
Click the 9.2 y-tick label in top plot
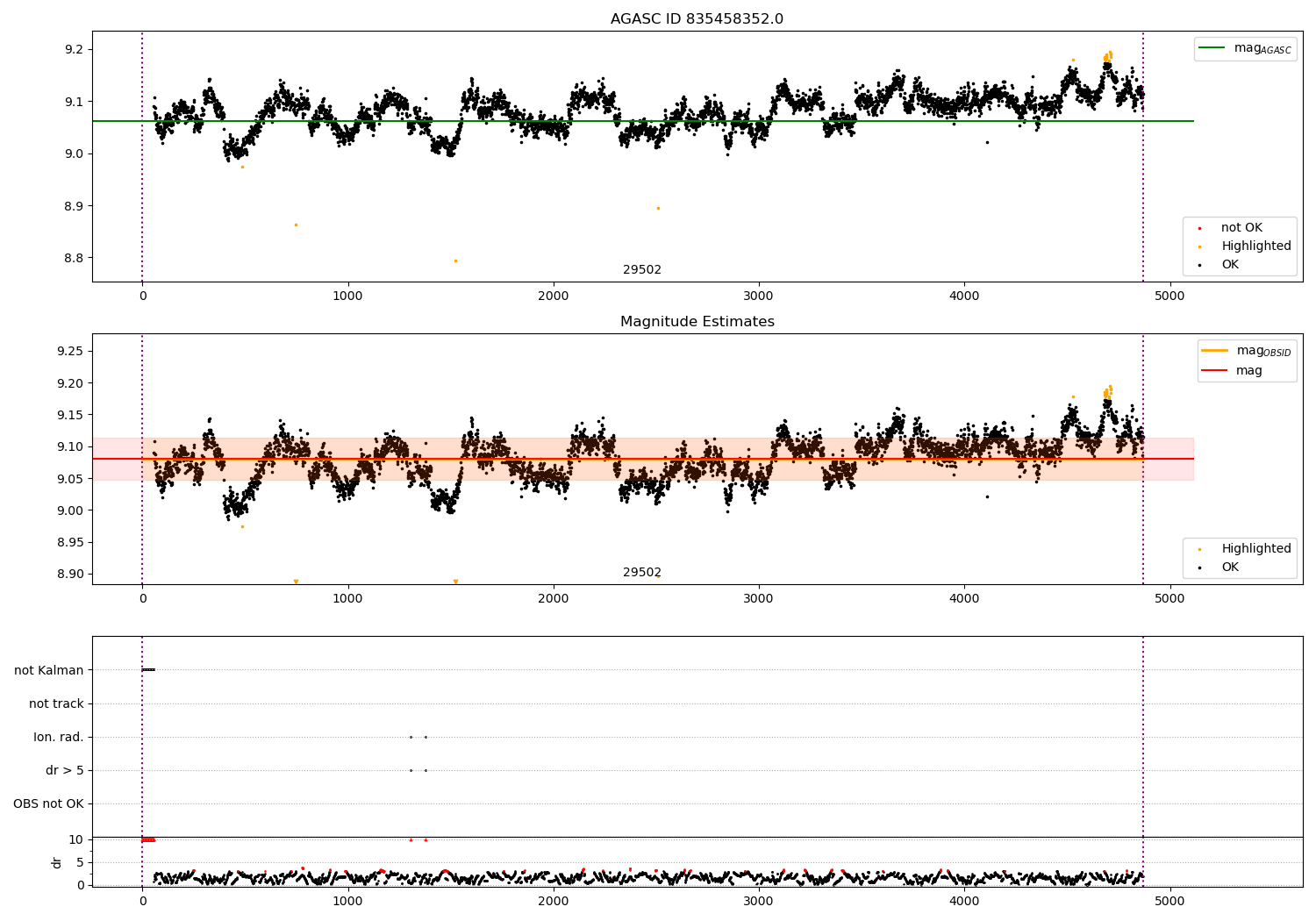(74, 49)
